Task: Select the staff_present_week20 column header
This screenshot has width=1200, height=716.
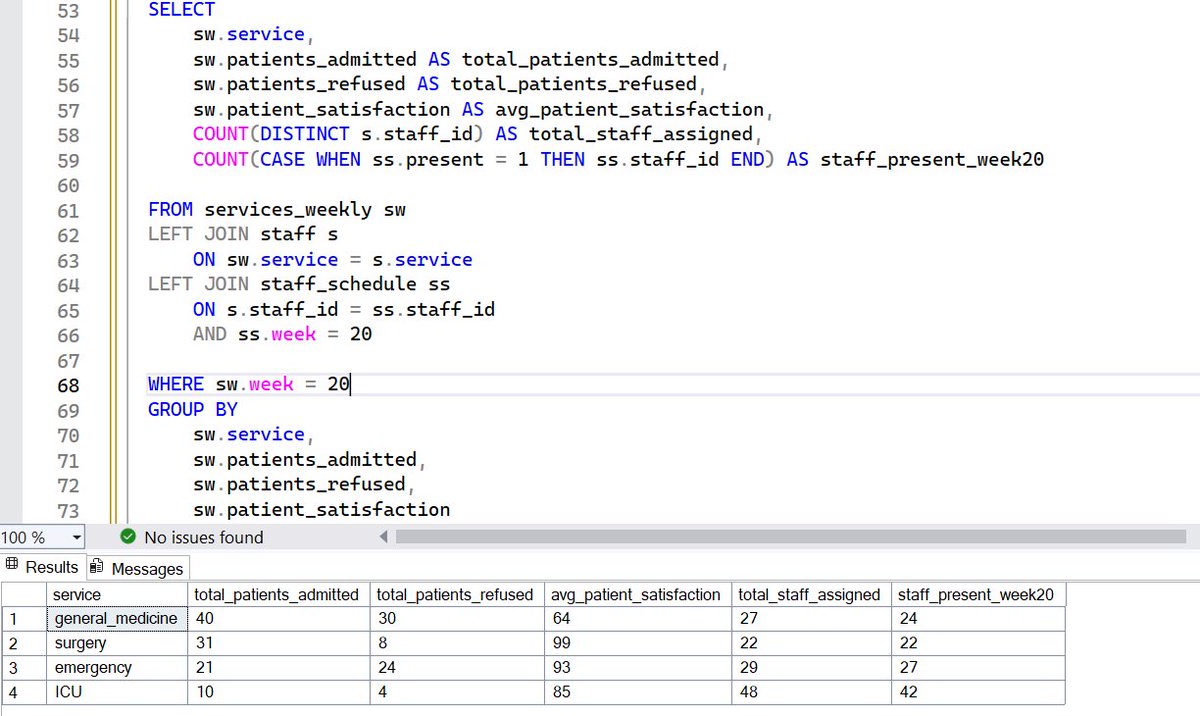Action: click(x=978, y=594)
